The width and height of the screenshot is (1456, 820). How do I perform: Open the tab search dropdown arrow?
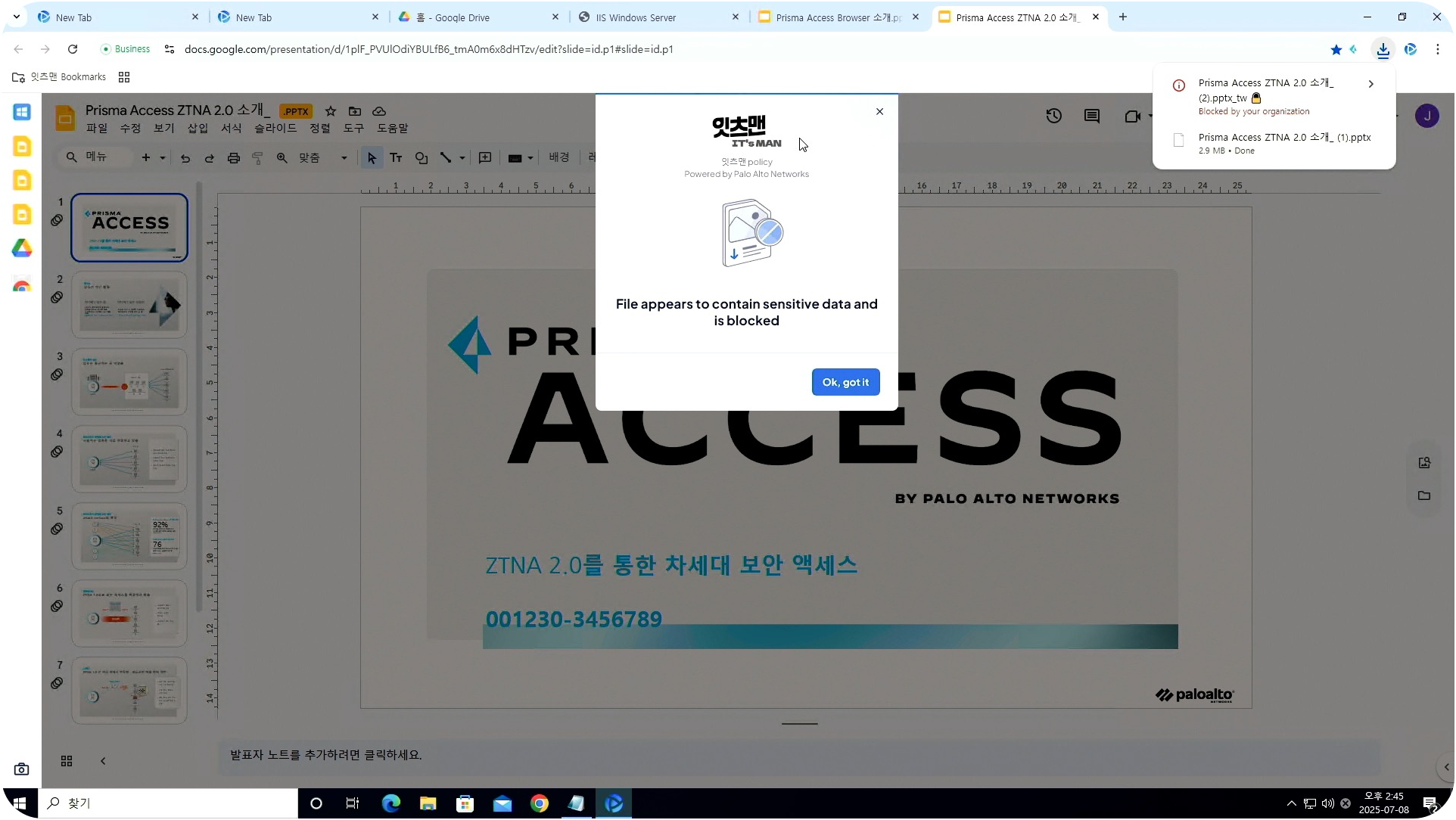pos(17,17)
